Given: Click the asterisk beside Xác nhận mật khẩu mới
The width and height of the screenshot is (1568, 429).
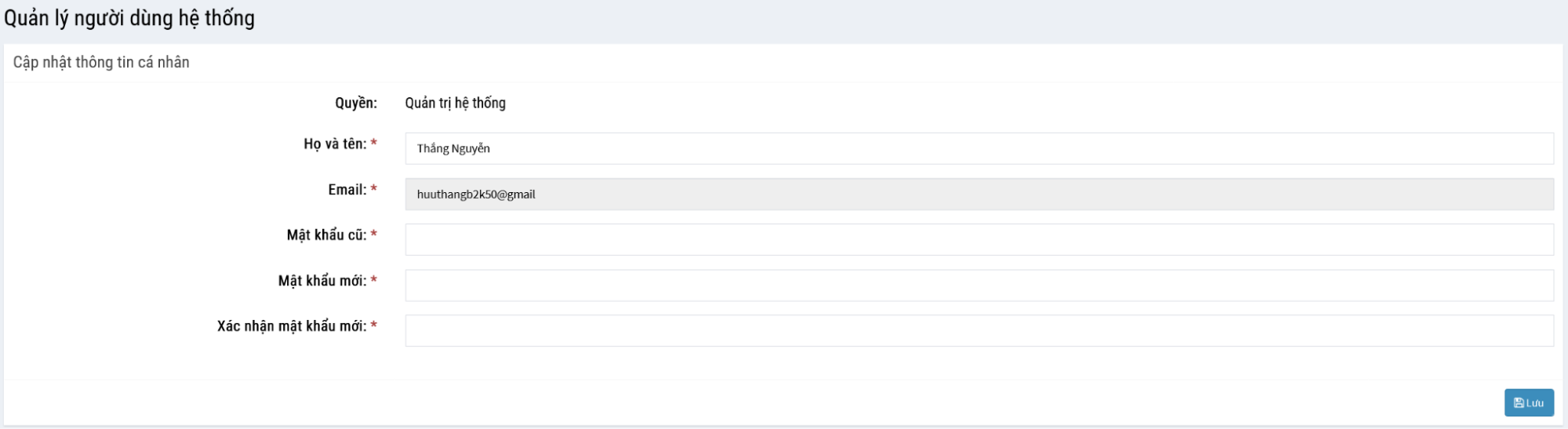Looking at the screenshot, I should [x=374, y=325].
